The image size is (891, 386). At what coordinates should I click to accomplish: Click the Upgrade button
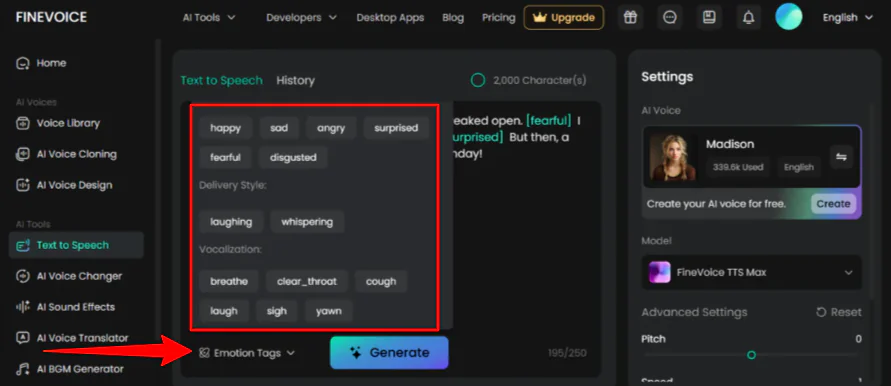[x=564, y=18]
